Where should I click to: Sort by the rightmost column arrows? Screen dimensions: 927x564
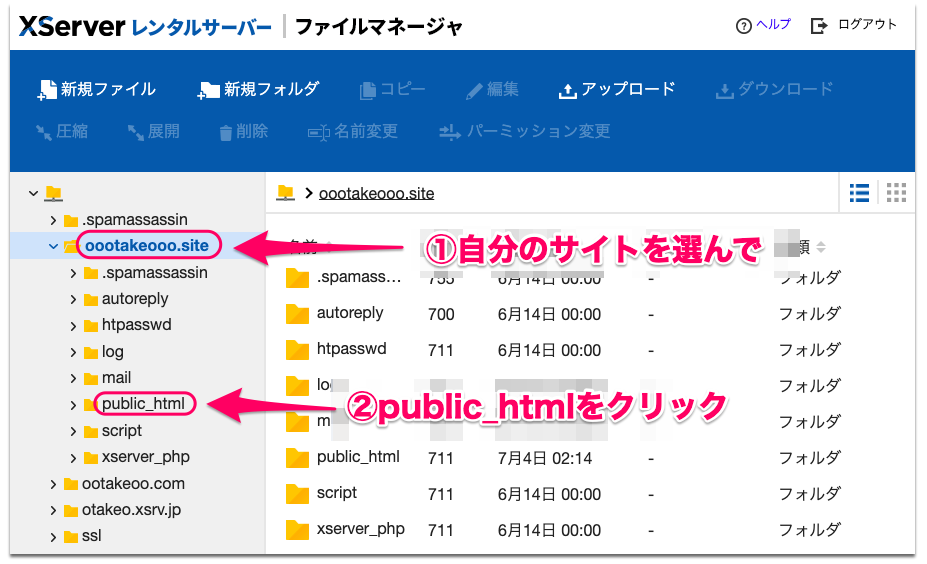coord(821,247)
